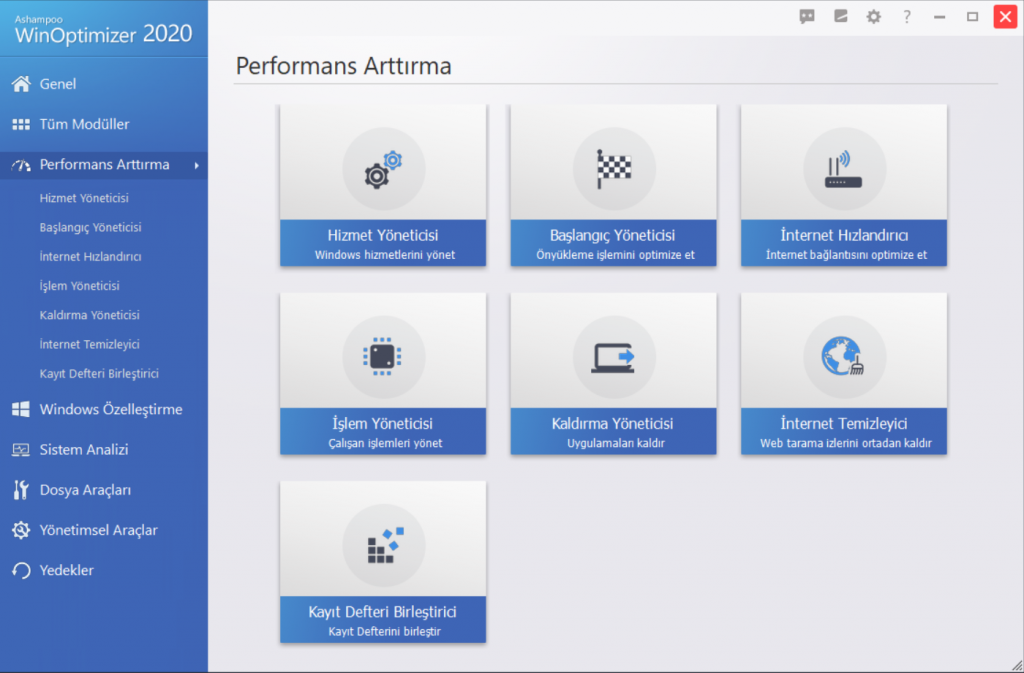
Task: Click the Dosya Araçları tools icon
Action: pyautogui.click(x=21, y=490)
